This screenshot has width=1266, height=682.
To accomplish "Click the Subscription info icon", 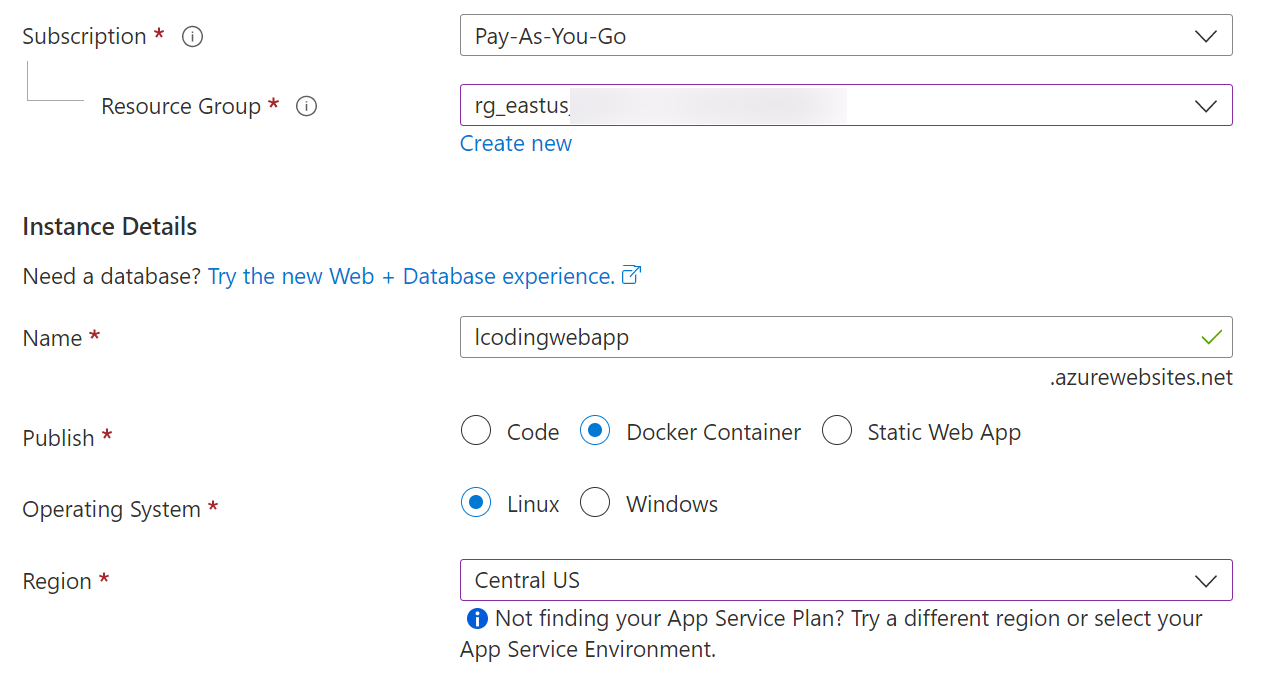I will click(x=193, y=37).
